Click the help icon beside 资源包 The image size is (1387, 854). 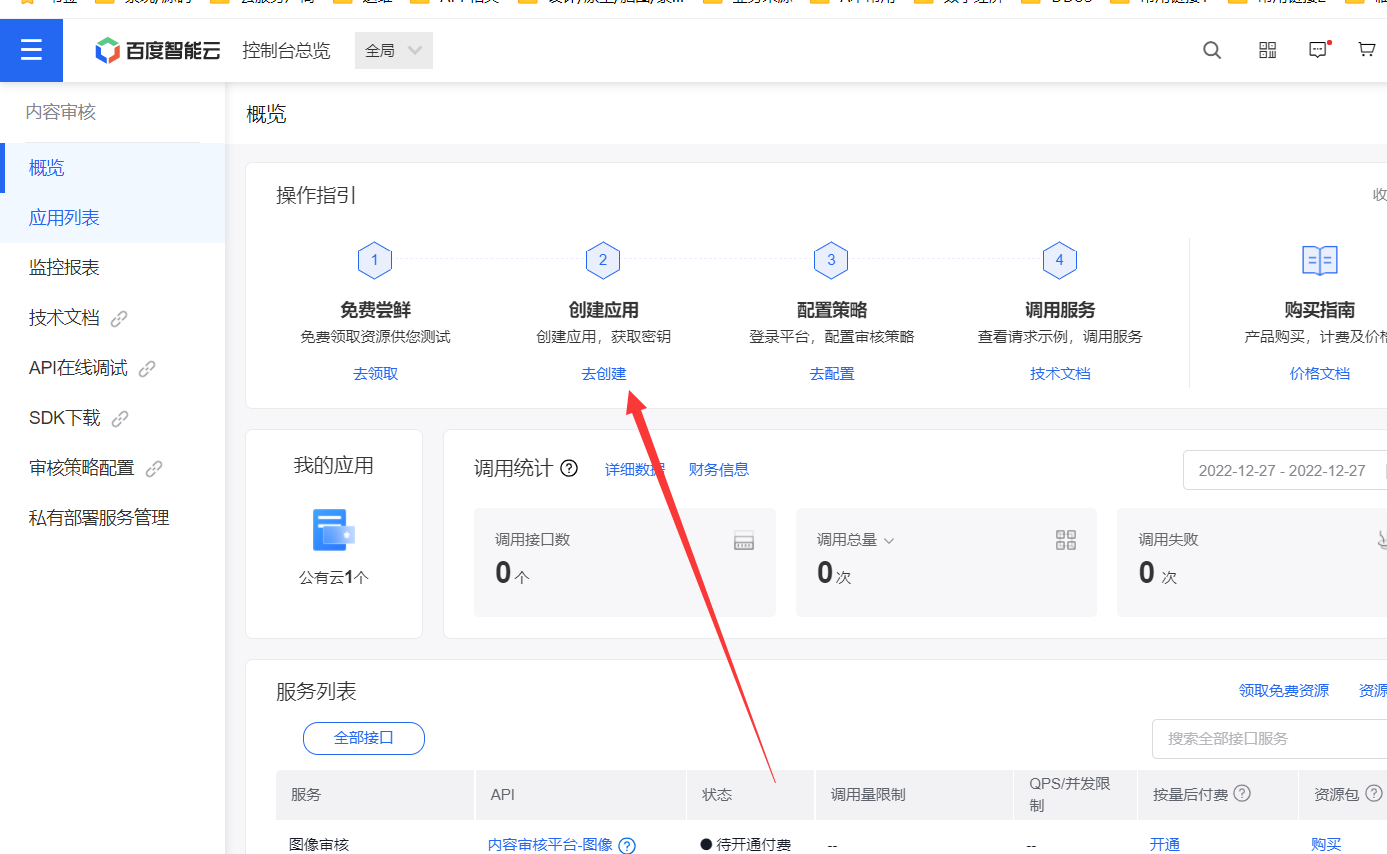click(x=1374, y=793)
